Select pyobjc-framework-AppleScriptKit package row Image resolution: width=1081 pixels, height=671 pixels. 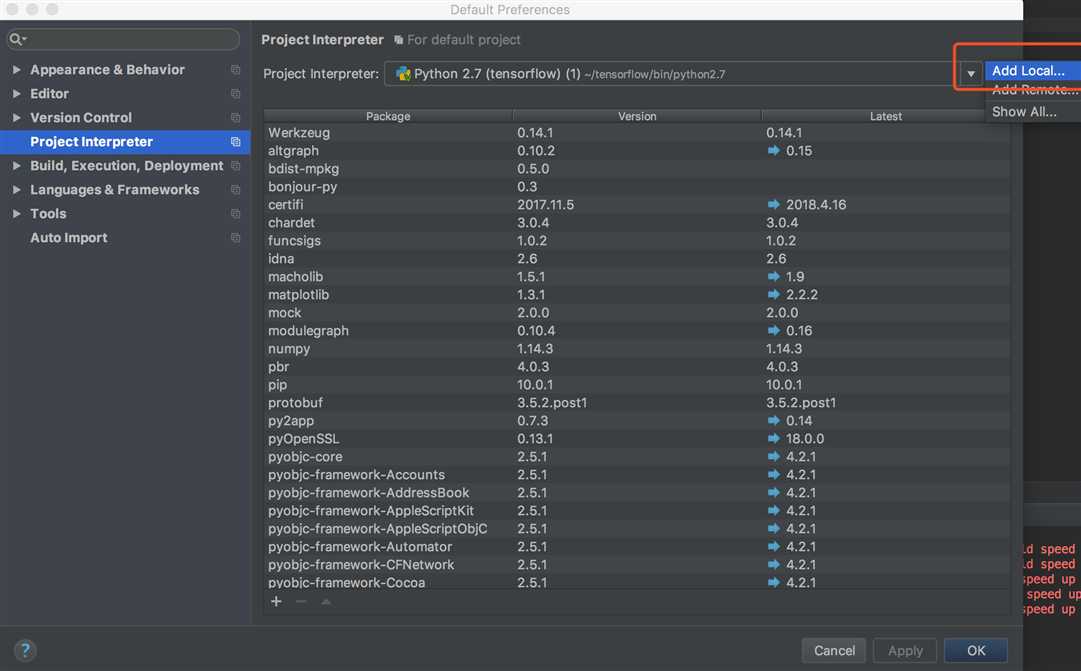click(x=637, y=510)
